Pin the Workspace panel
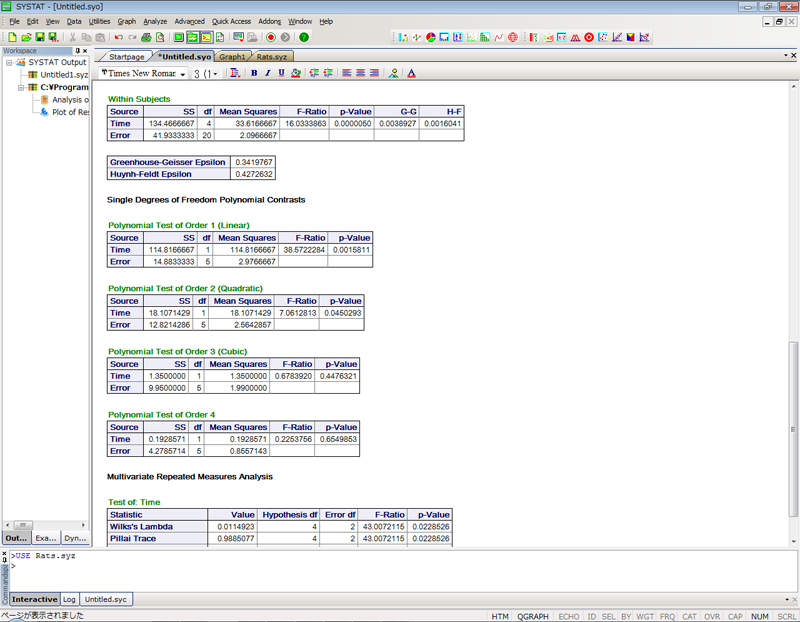This screenshot has height=622, width=800. click(x=78, y=51)
